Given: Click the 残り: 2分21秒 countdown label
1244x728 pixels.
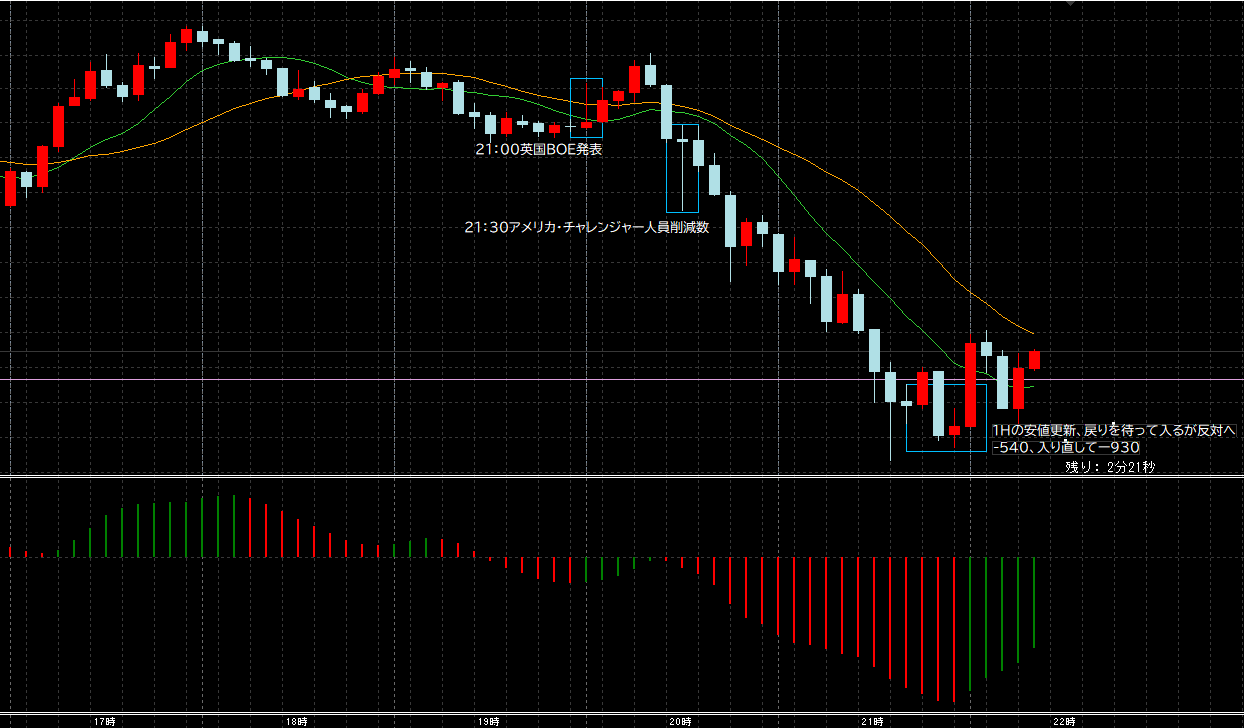Looking at the screenshot, I should coord(1110,466).
